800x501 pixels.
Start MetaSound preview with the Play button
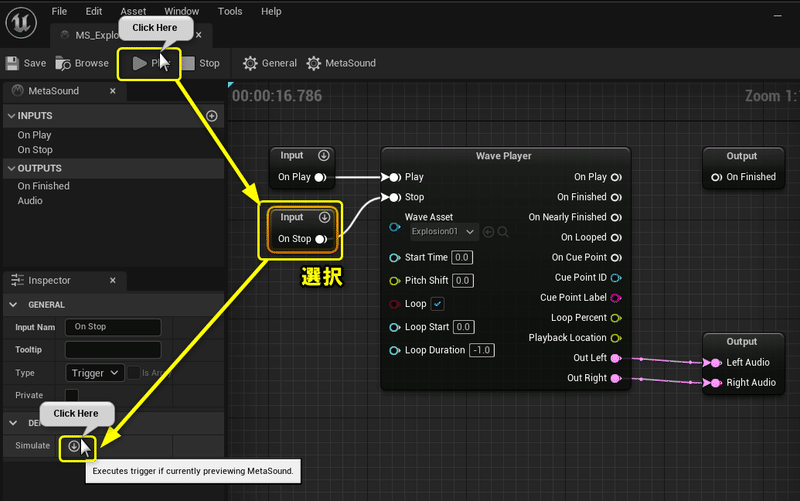(148, 63)
